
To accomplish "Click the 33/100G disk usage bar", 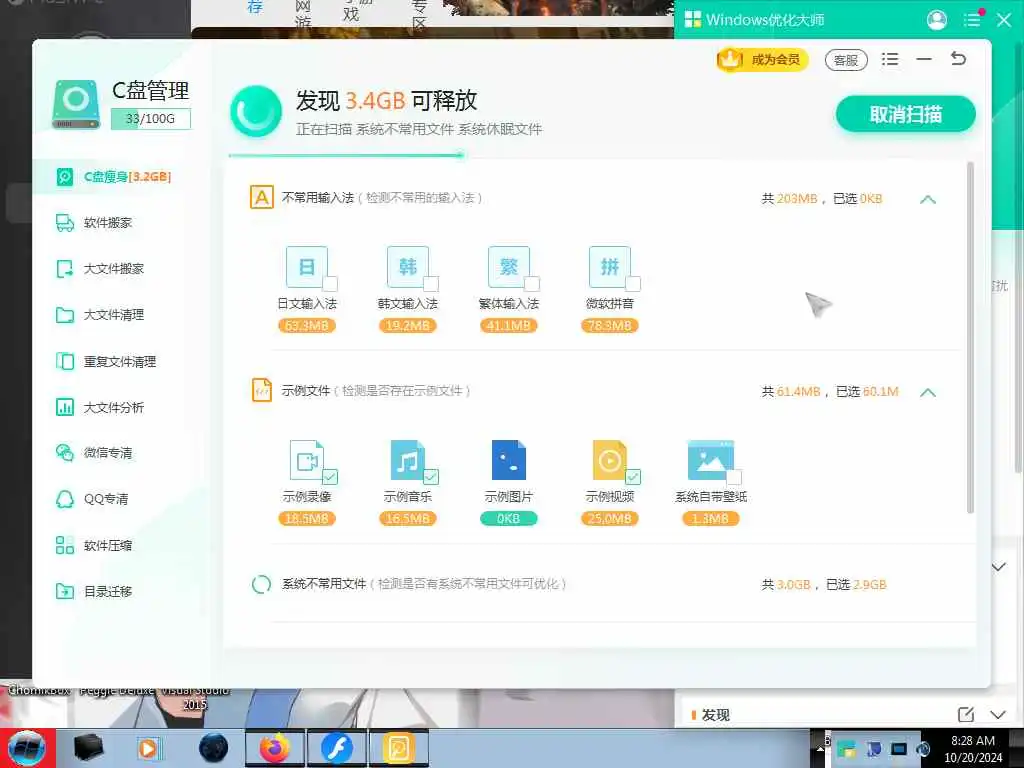I will click(x=150, y=119).
